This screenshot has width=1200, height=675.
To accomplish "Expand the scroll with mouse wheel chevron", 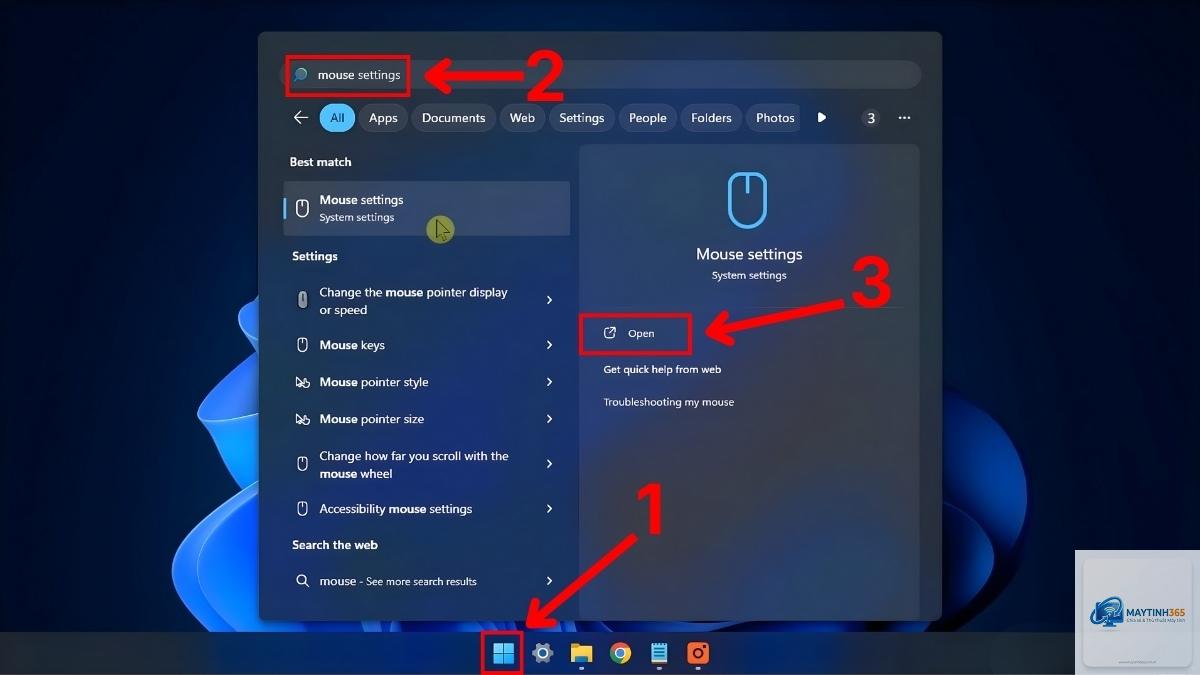I will [x=549, y=464].
